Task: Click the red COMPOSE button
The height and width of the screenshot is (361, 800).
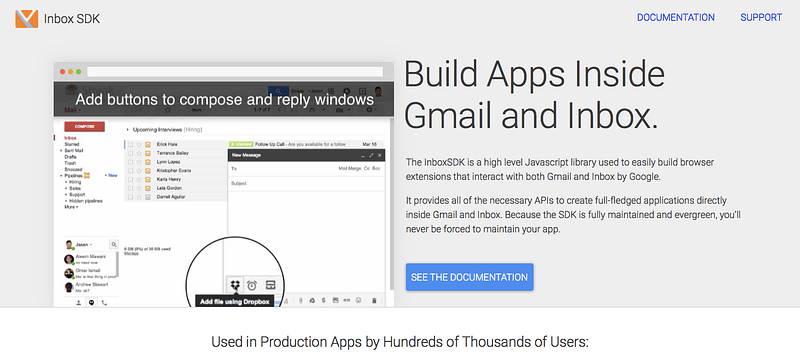Action: pyautogui.click(x=84, y=126)
